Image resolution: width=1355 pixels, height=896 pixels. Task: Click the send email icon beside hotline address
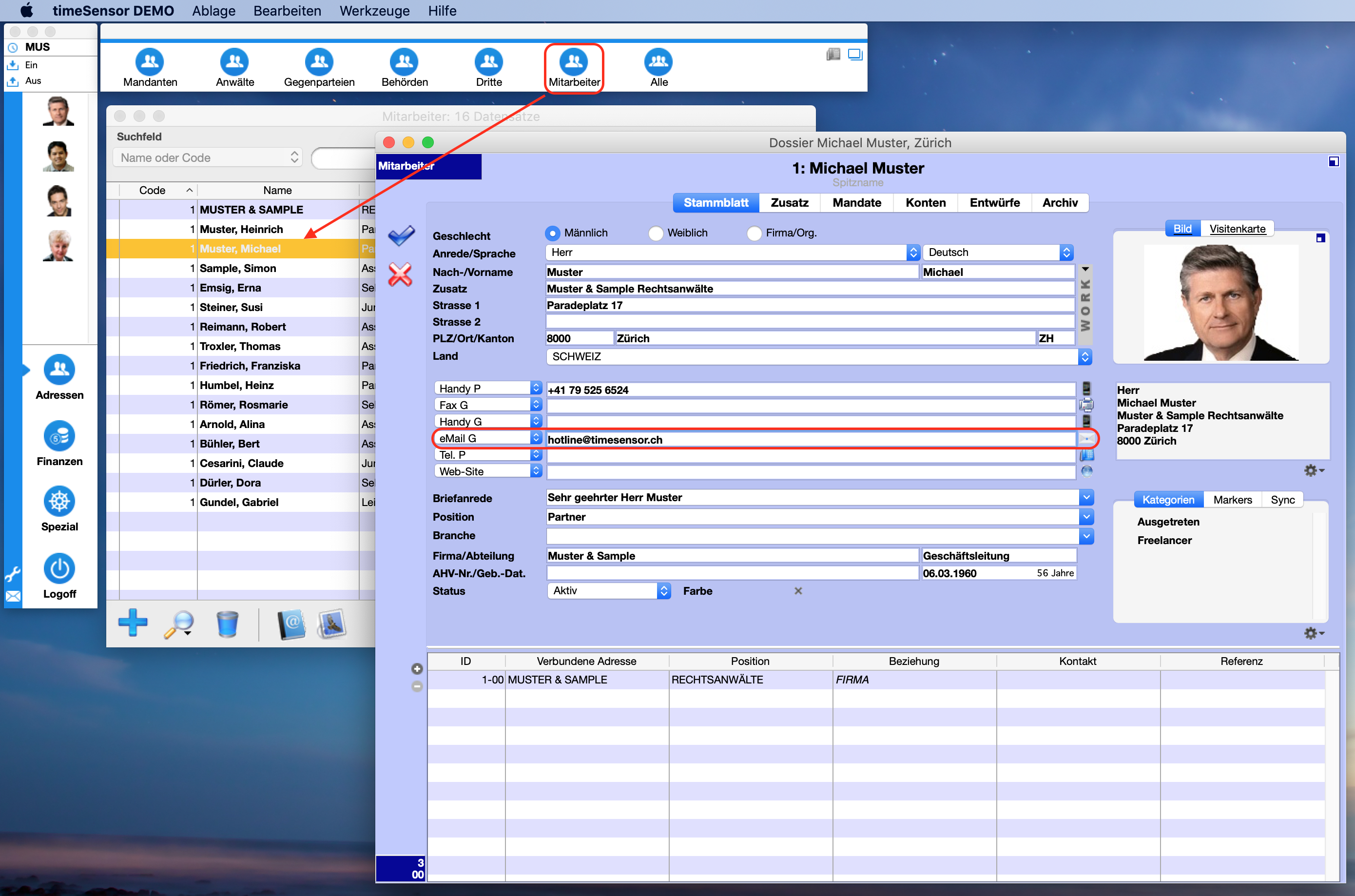coord(1086,439)
